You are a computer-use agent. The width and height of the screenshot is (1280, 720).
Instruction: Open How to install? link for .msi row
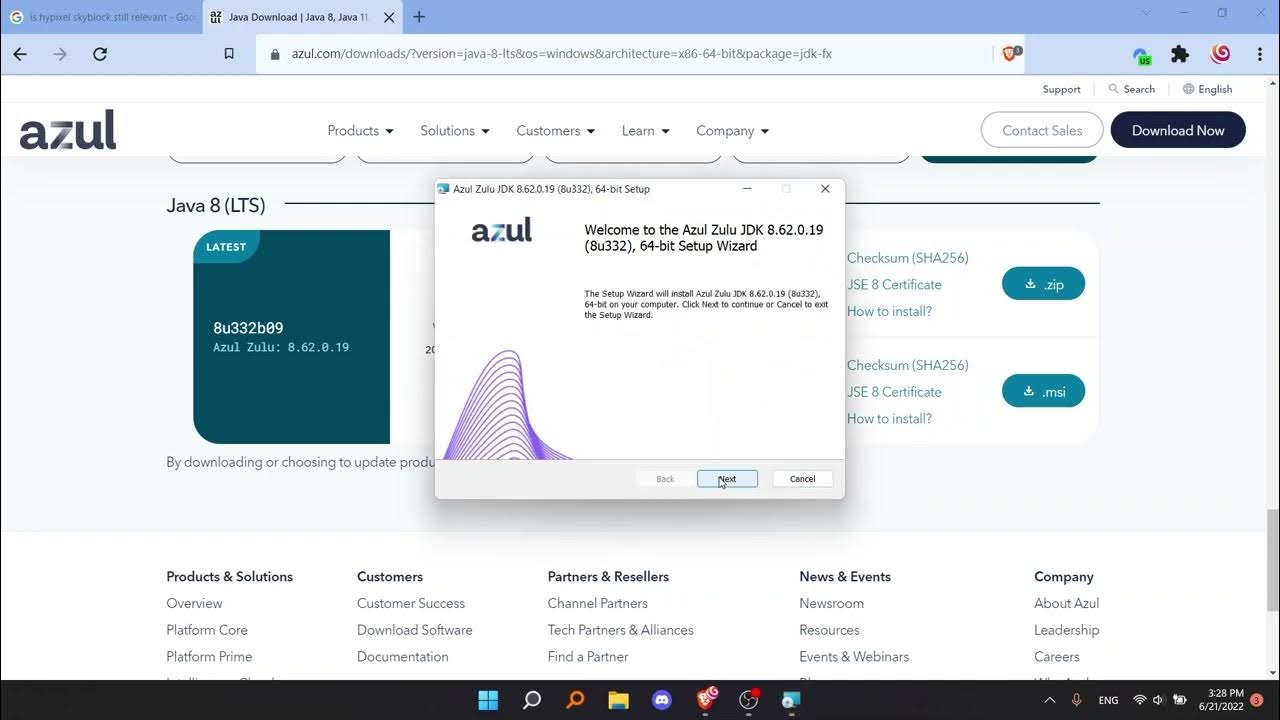pos(889,418)
